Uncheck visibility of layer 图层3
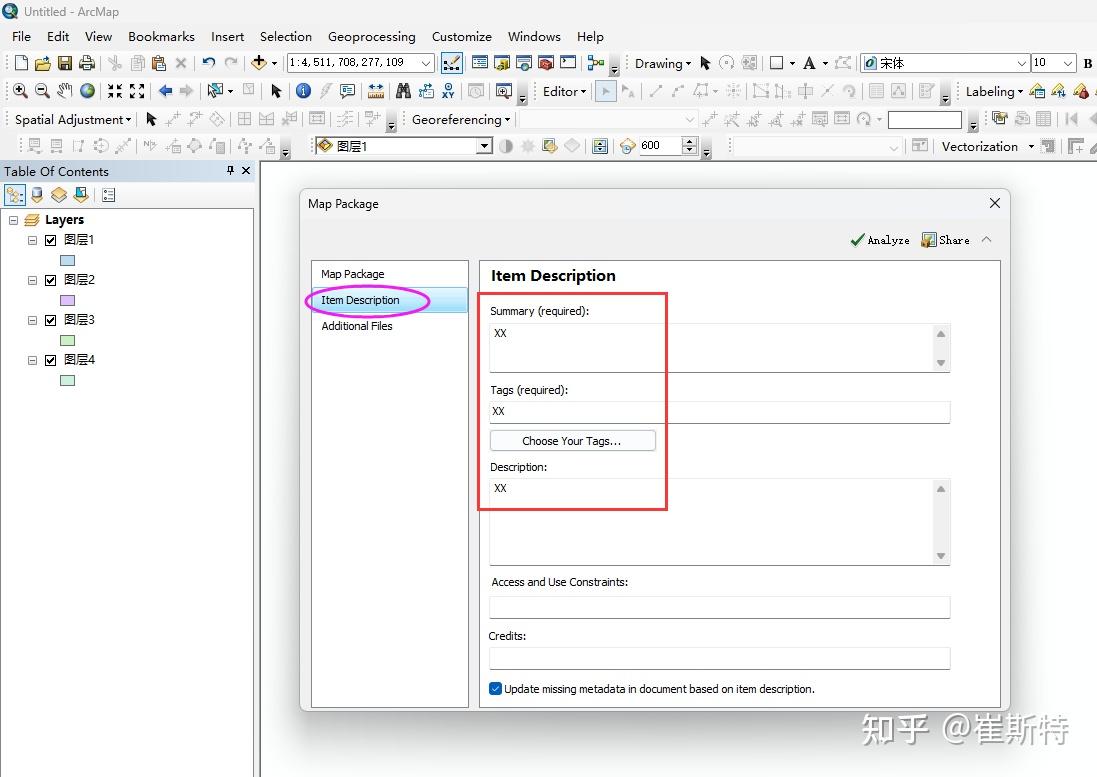Image resolution: width=1097 pixels, height=777 pixels. pos(50,320)
